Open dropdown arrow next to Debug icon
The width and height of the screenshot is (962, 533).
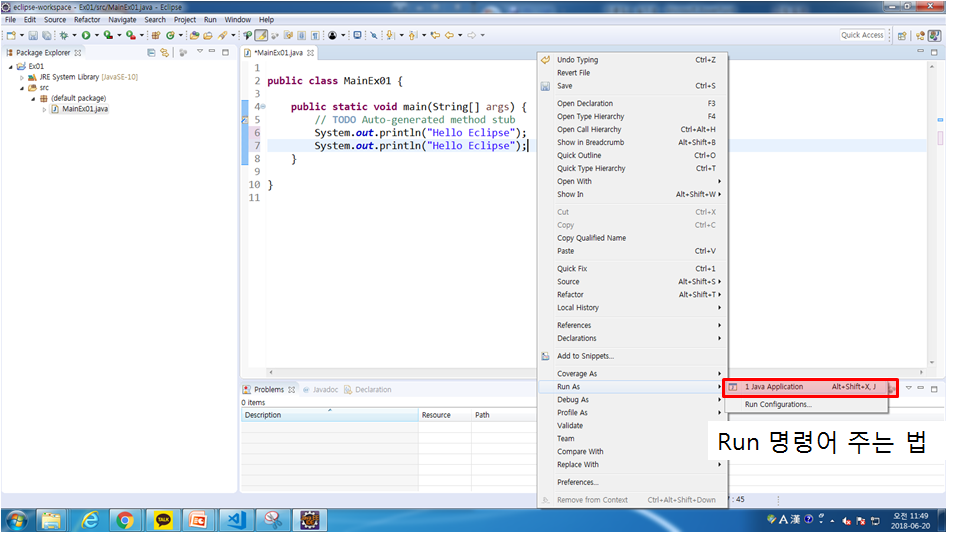coord(74,36)
